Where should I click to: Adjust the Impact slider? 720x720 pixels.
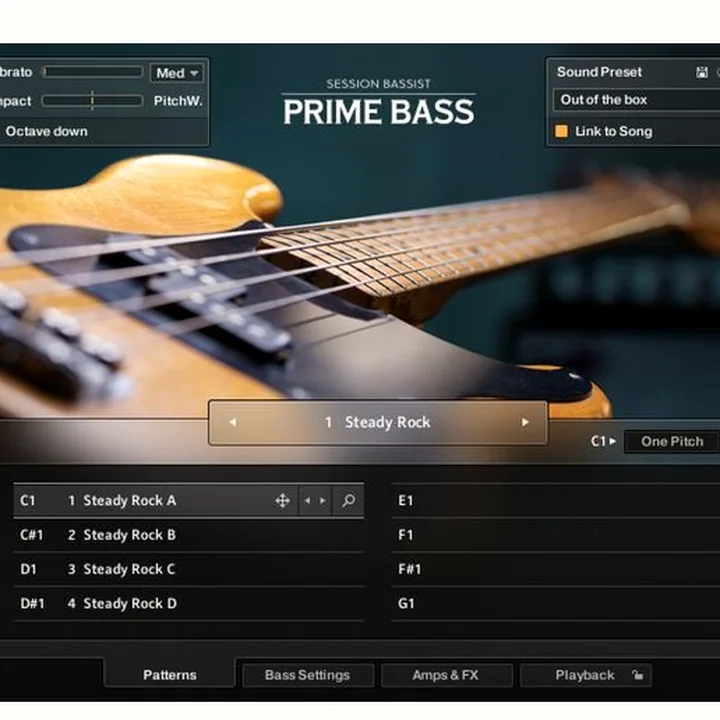92,101
